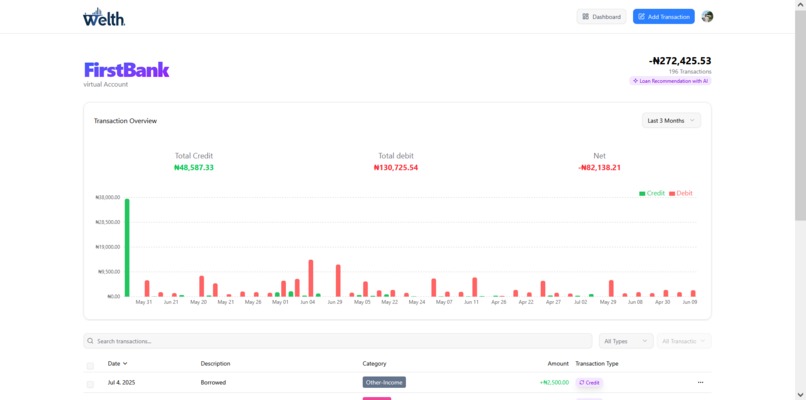Image resolution: width=806 pixels, height=400 pixels.
Task: Sort by the Category column header
Action: [374, 363]
